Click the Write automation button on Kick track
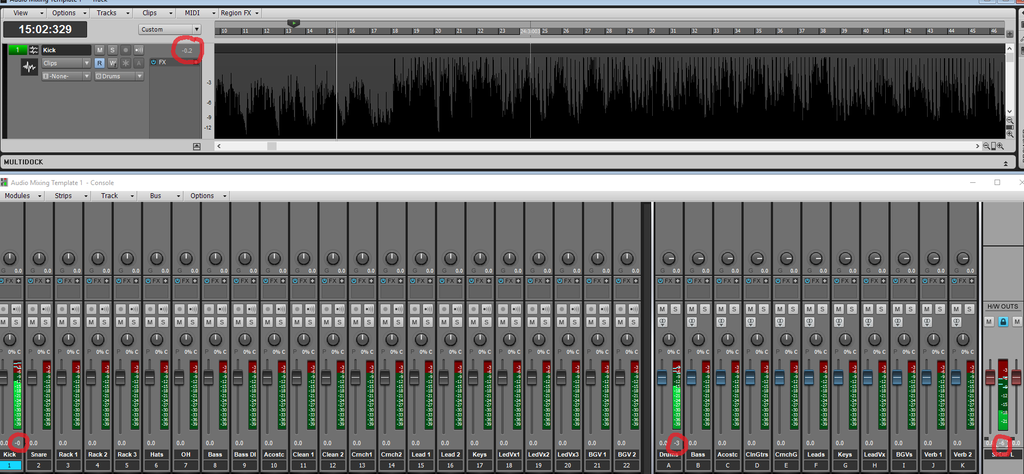The image size is (1024, 474). [x=112, y=62]
